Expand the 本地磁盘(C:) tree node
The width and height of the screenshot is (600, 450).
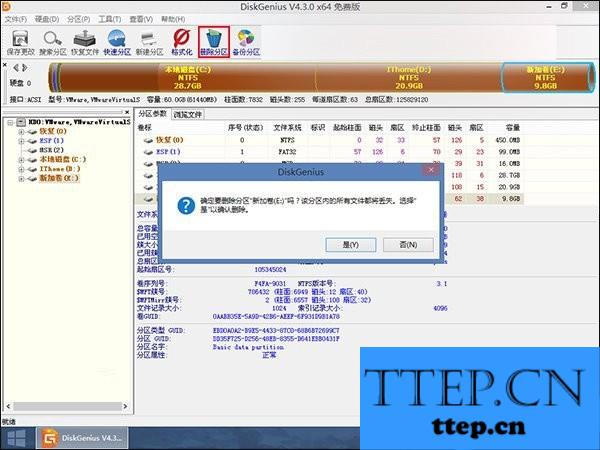click(x=21, y=160)
